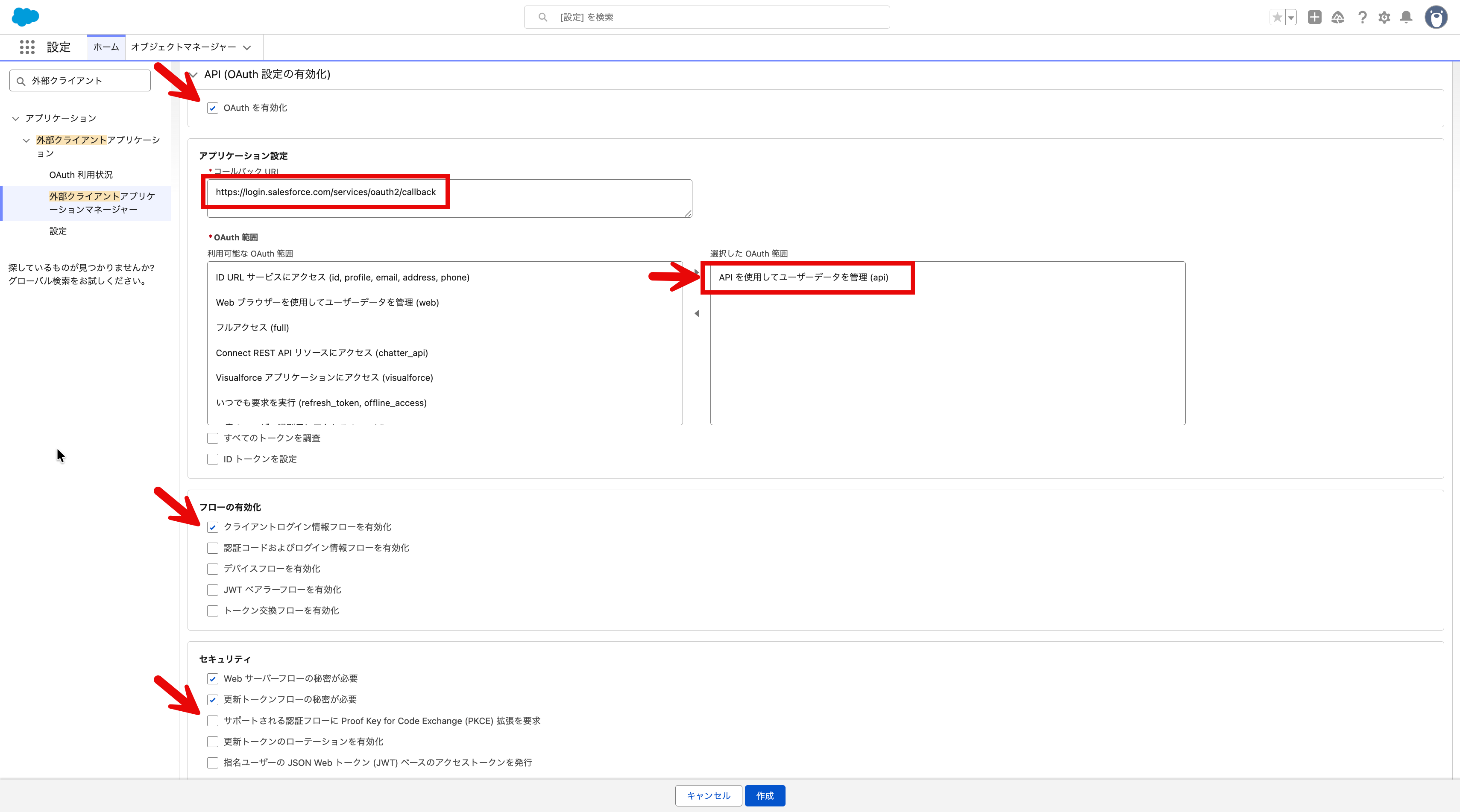Open the help question mark icon
This screenshot has width=1460, height=812.
1362,18
